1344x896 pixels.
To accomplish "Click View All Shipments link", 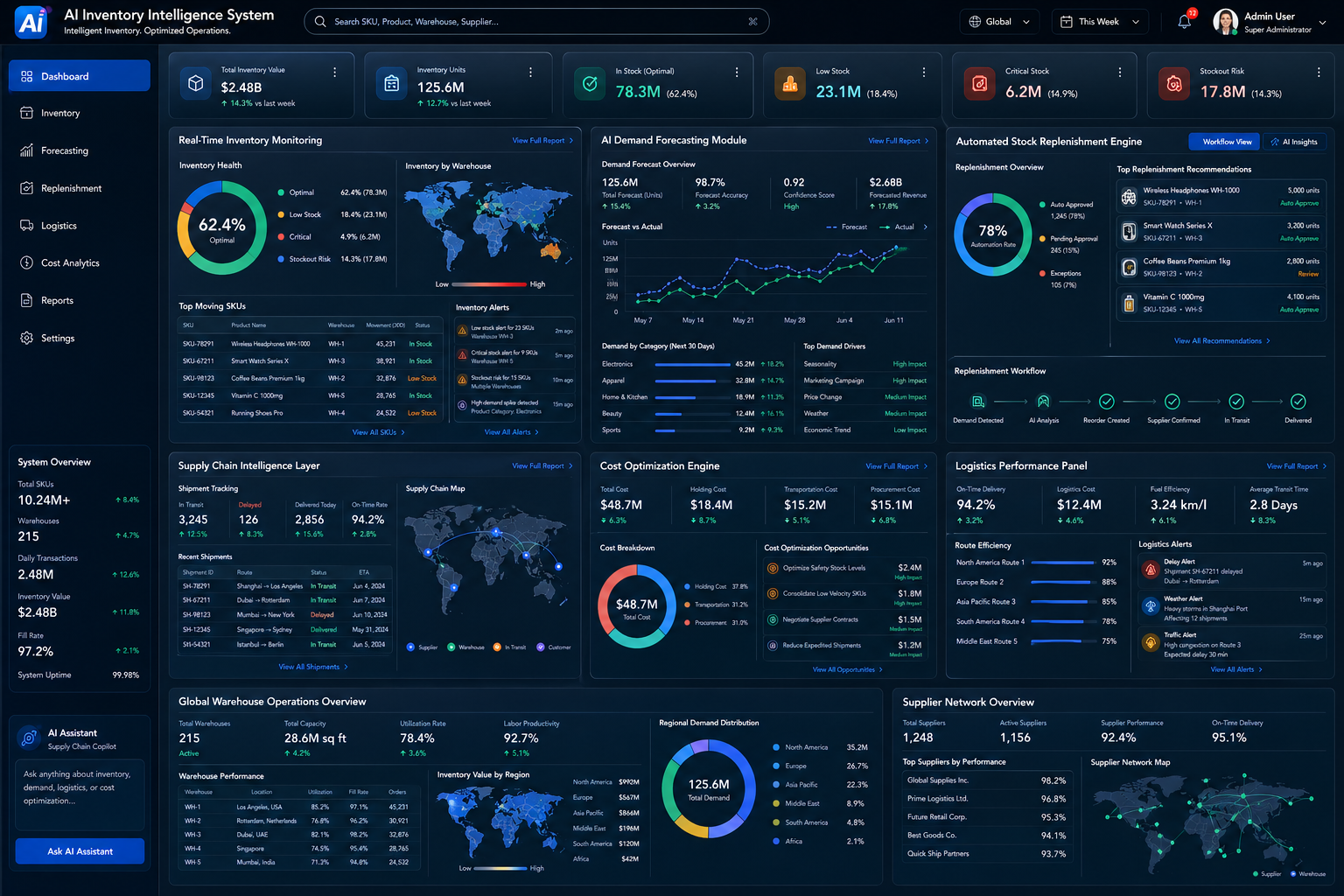I will 313,667.
